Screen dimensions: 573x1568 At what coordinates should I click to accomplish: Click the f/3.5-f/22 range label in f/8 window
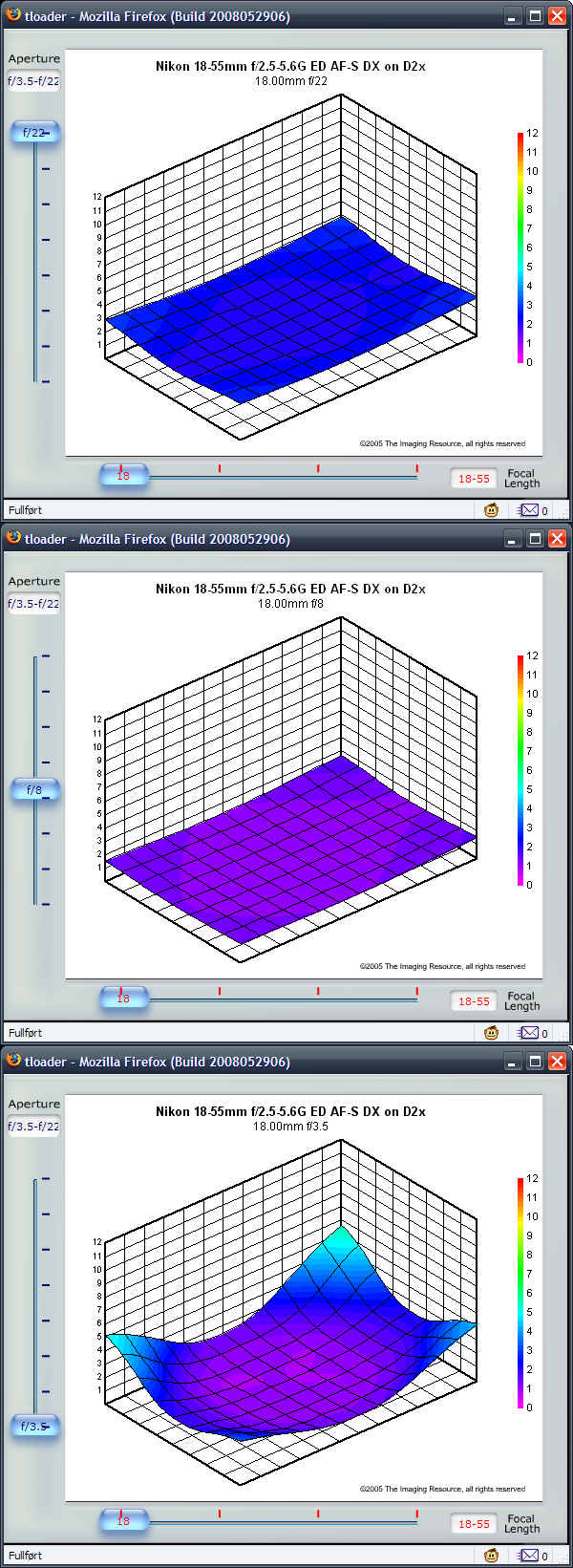[33, 604]
